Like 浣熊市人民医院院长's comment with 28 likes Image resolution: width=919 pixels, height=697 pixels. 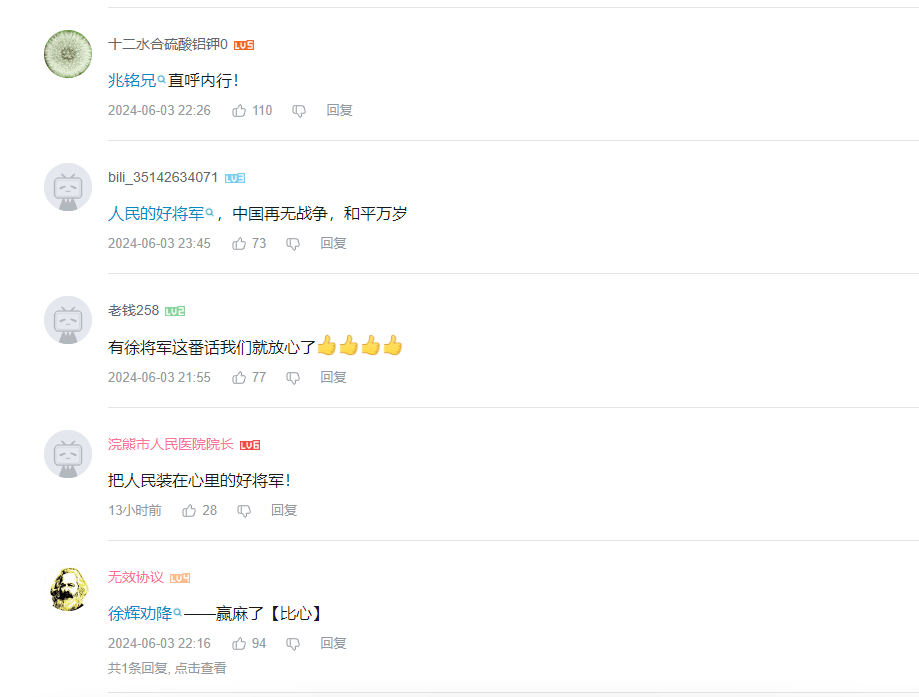click(x=189, y=511)
